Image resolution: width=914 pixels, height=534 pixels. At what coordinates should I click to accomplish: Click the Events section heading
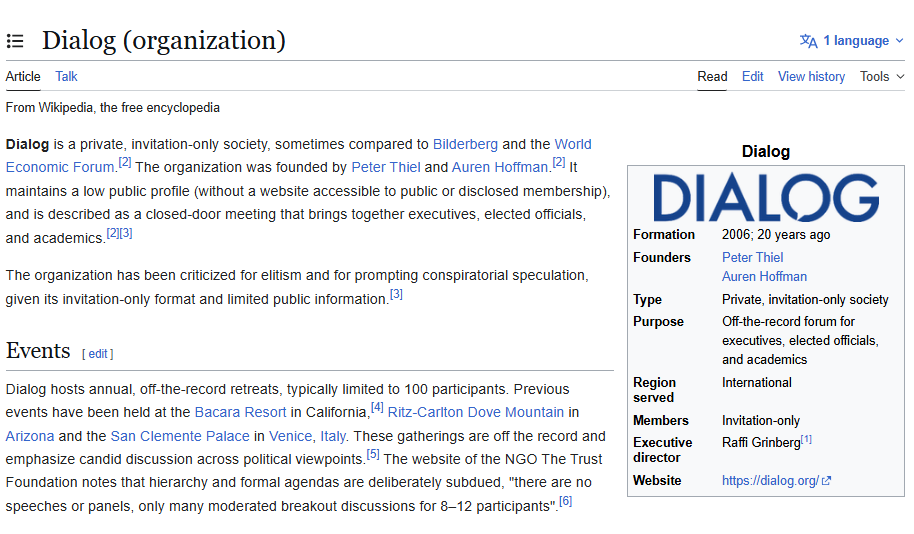tap(38, 351)
